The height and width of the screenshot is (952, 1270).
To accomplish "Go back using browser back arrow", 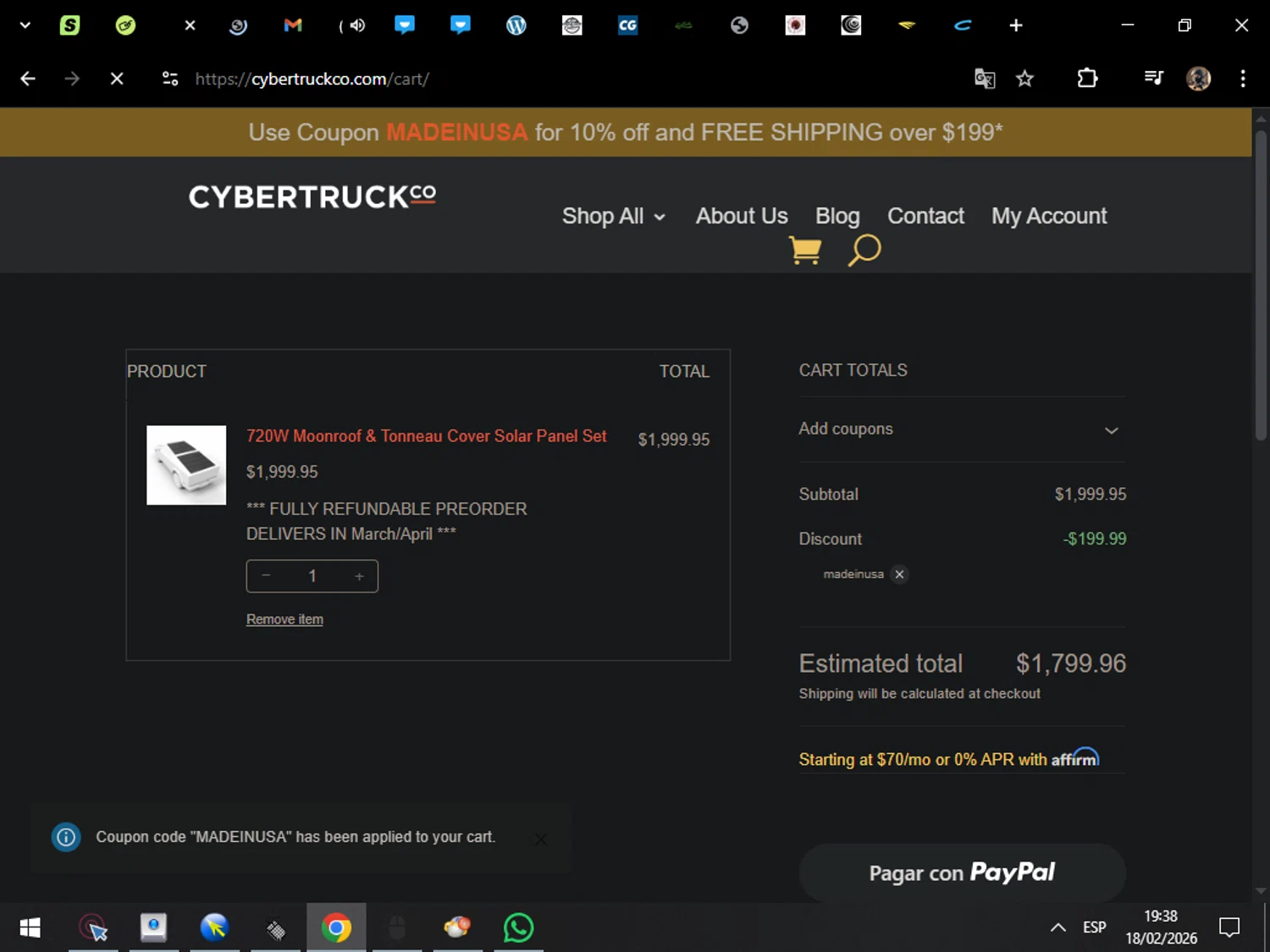I will tap(28, 79).
